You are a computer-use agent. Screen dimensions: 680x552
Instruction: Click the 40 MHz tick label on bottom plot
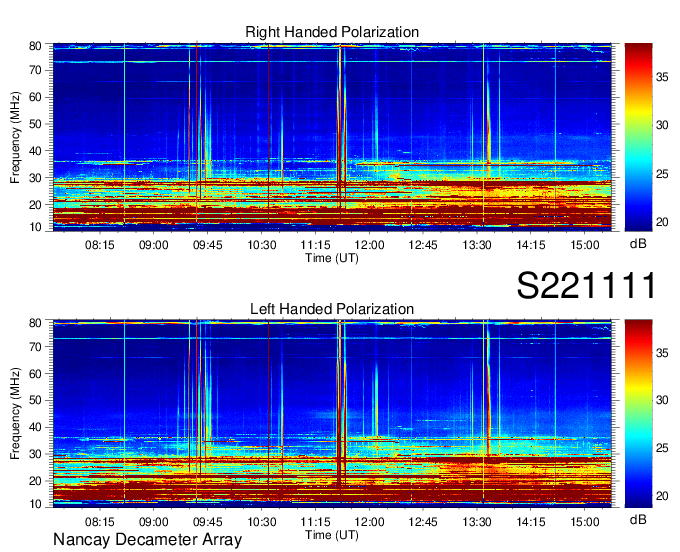point(35,427)
